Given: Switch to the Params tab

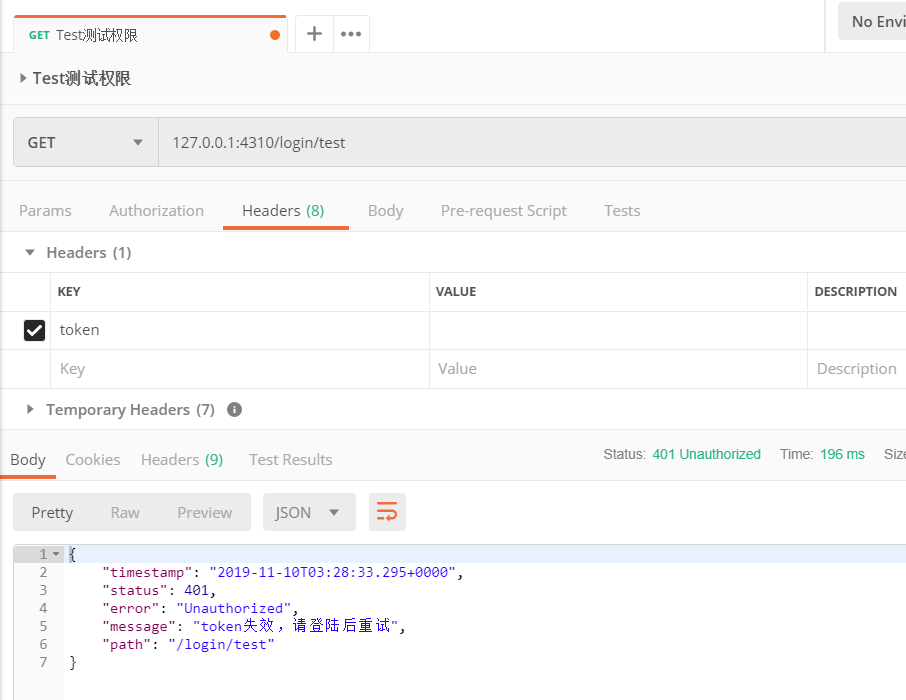Looking at the screenshot, I should [45, 210].
